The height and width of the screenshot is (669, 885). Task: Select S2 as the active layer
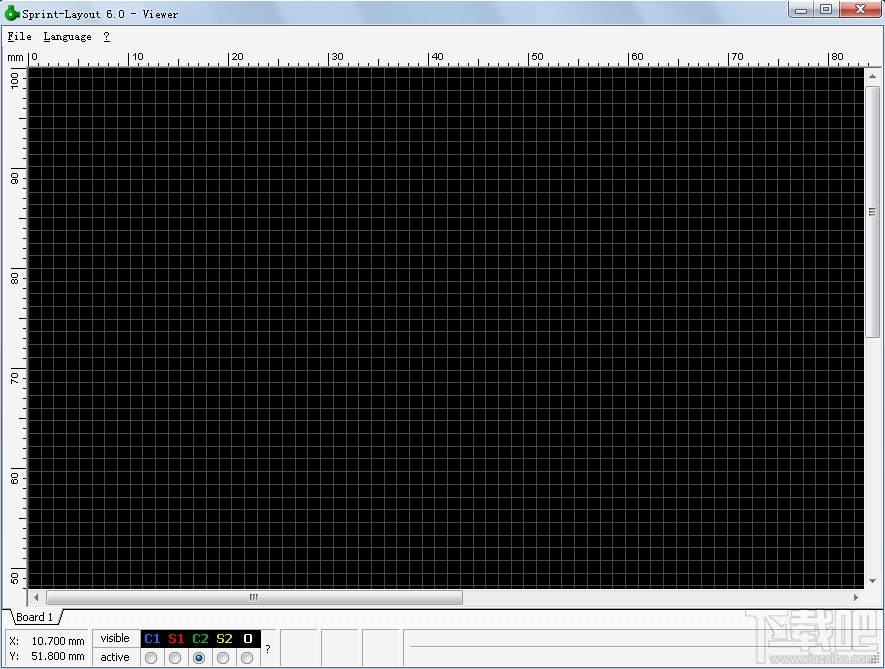[x=223, y=657]
